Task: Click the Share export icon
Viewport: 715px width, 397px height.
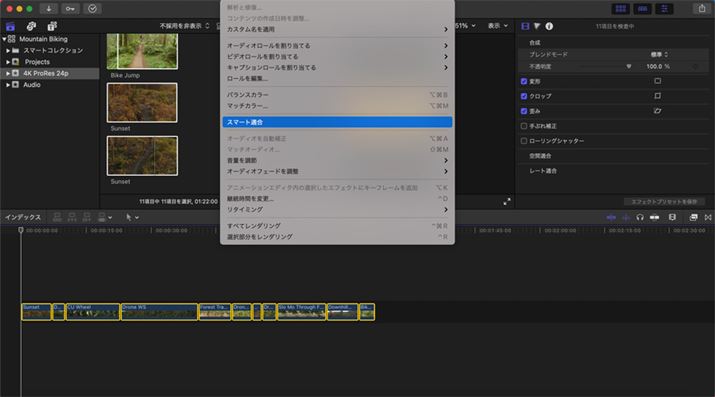Action: [x=701, y=9]
